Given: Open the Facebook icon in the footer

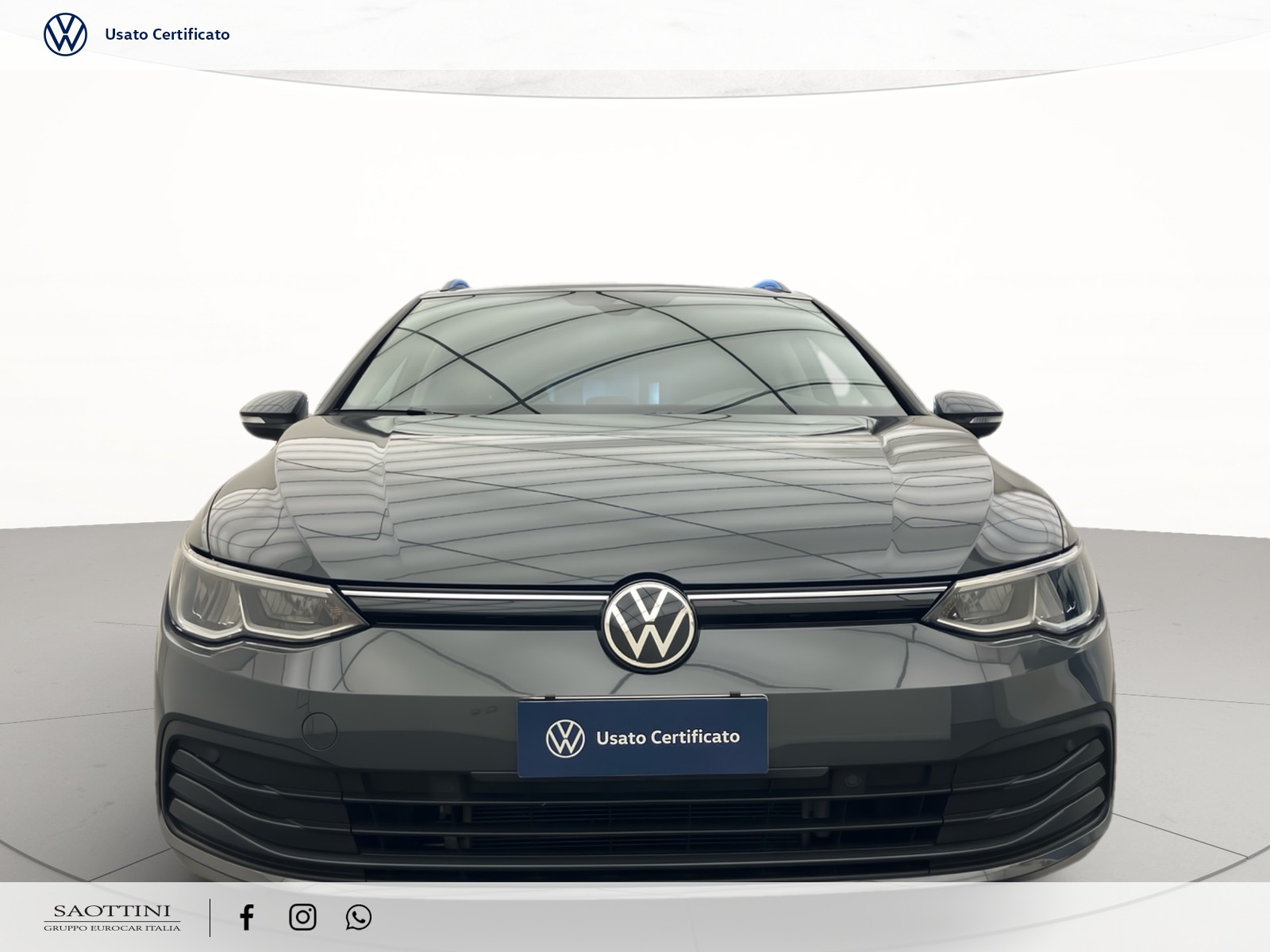Looking at the screenshot, I should point(247,917).
